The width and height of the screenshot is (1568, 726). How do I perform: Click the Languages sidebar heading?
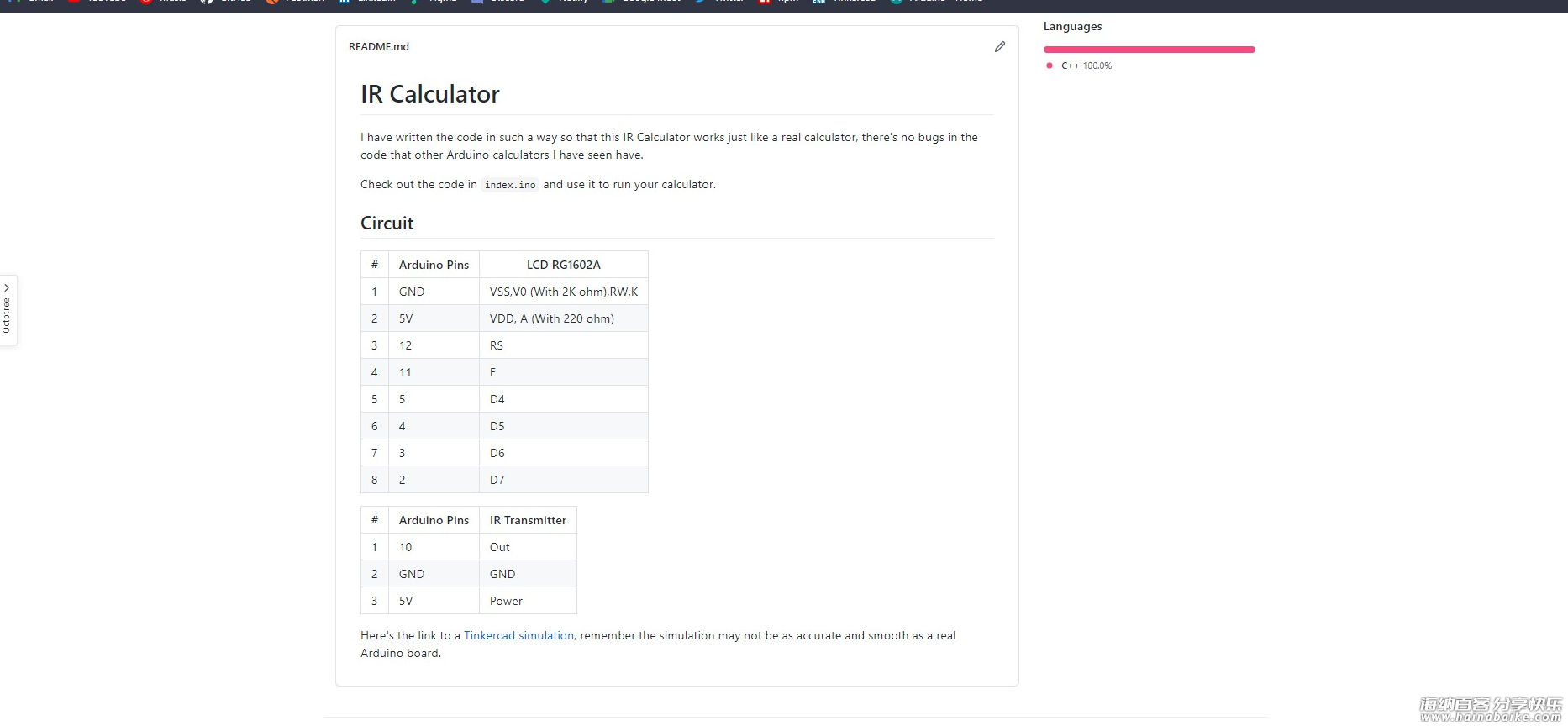(1072, 26)
